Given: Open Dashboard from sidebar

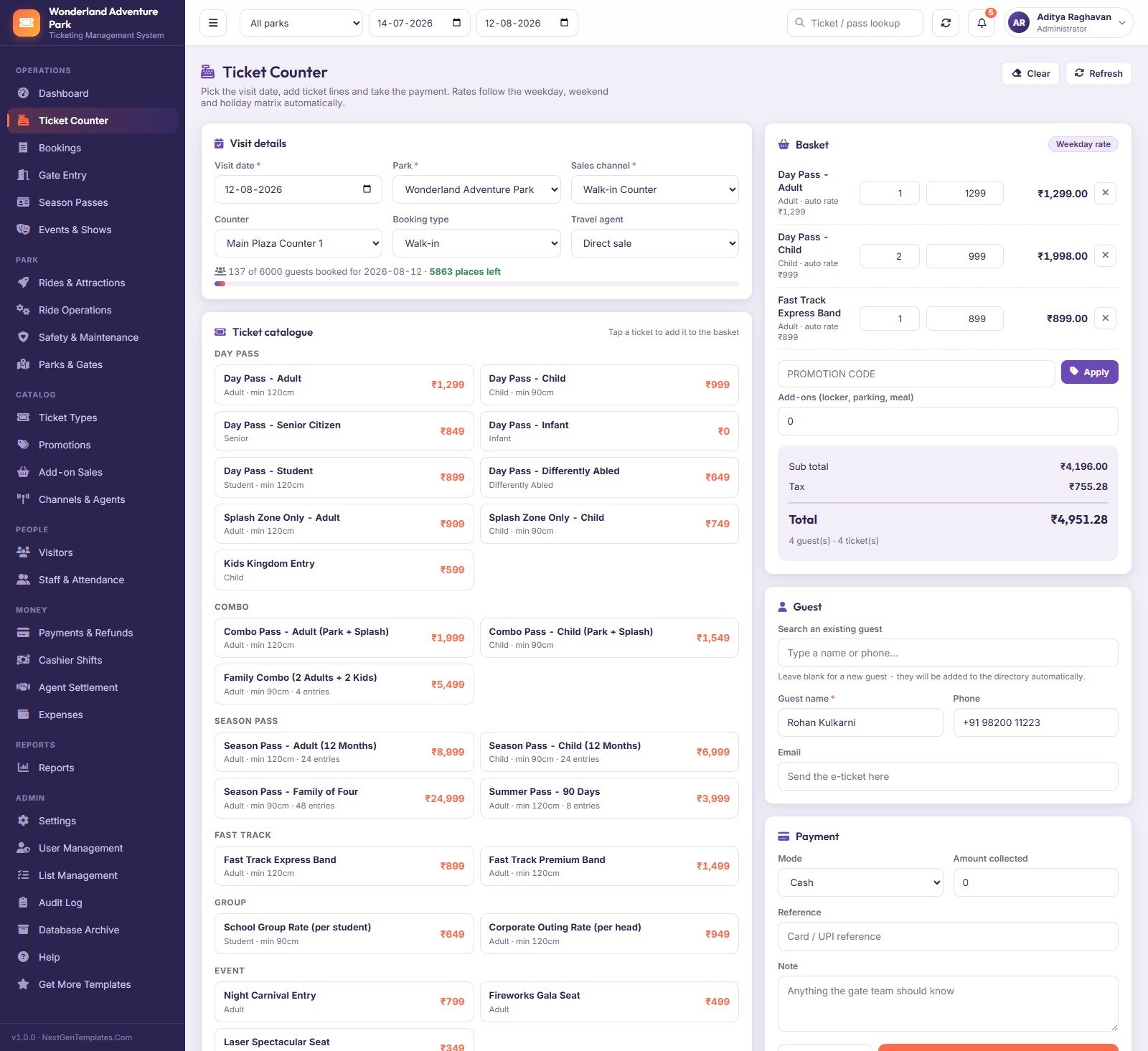Looking at the screenshot, I should [92, 93].
